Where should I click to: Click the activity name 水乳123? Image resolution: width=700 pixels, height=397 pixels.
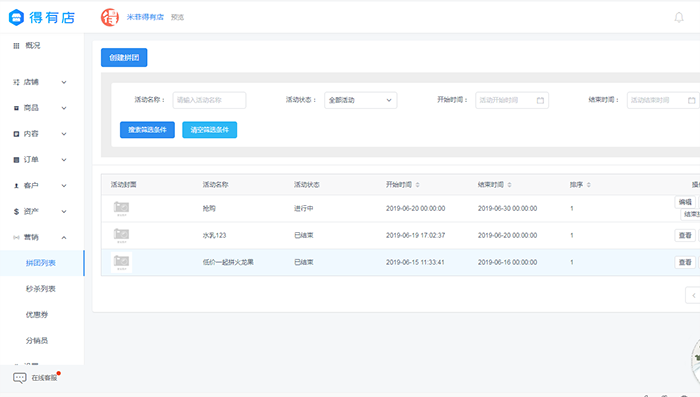click(214, 235)
